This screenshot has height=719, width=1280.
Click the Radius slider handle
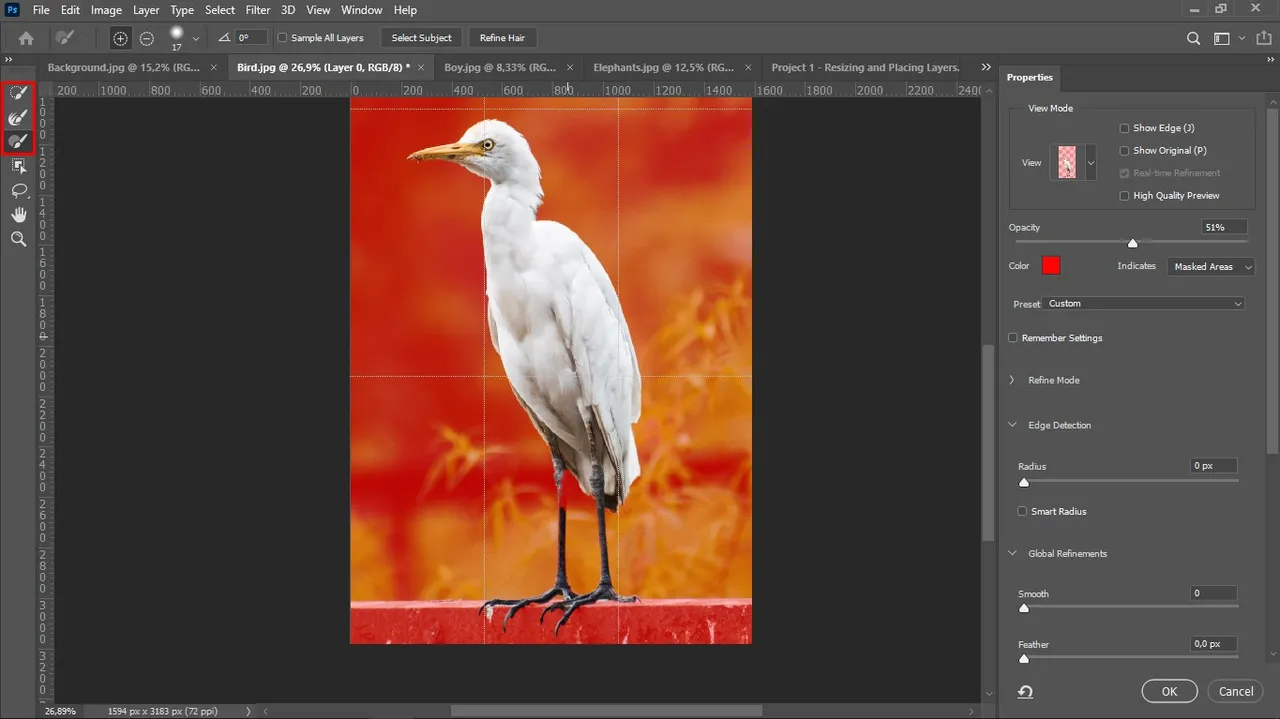(1023, 482)
